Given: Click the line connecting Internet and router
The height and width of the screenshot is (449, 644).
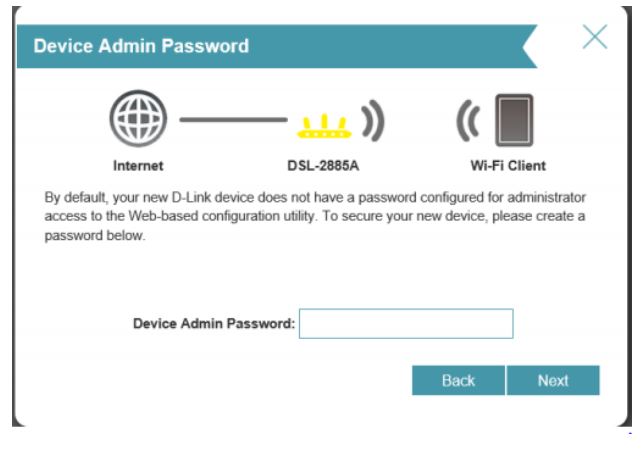Looking at the screenshot, I should point(233,120).
